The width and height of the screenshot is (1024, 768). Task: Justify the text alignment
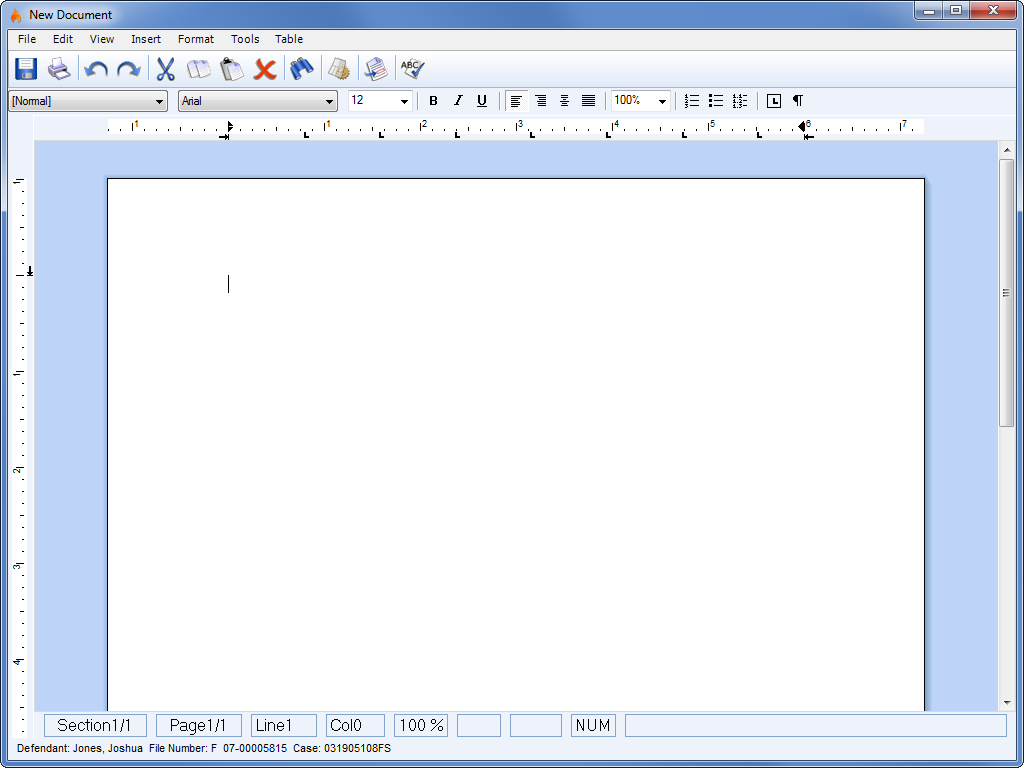pyautogui.click(x=588, y=101)
